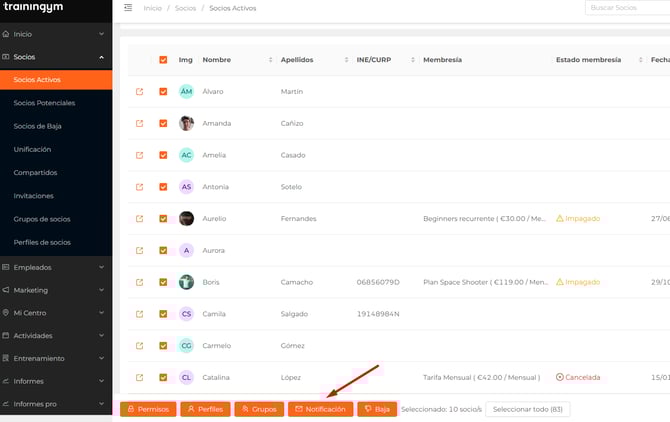Deselect the checkbox for Antonia Sotelo
Screen dimensions: 670x422
(x=163, y=187)
